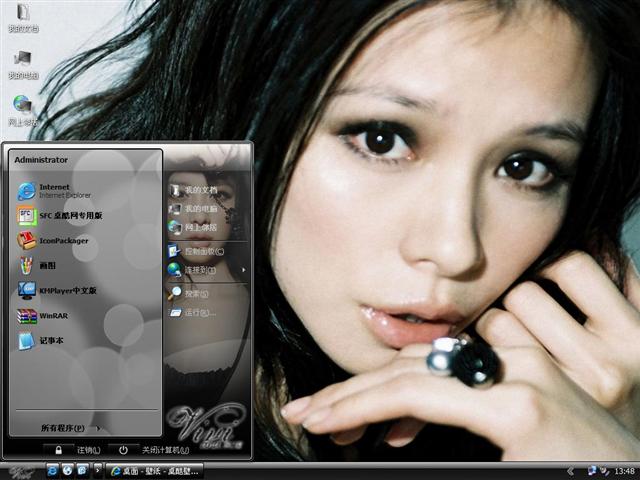Expand 连接到(T) submenu in Start menu
The image size is (640, 480).
(x=207, y=270)
